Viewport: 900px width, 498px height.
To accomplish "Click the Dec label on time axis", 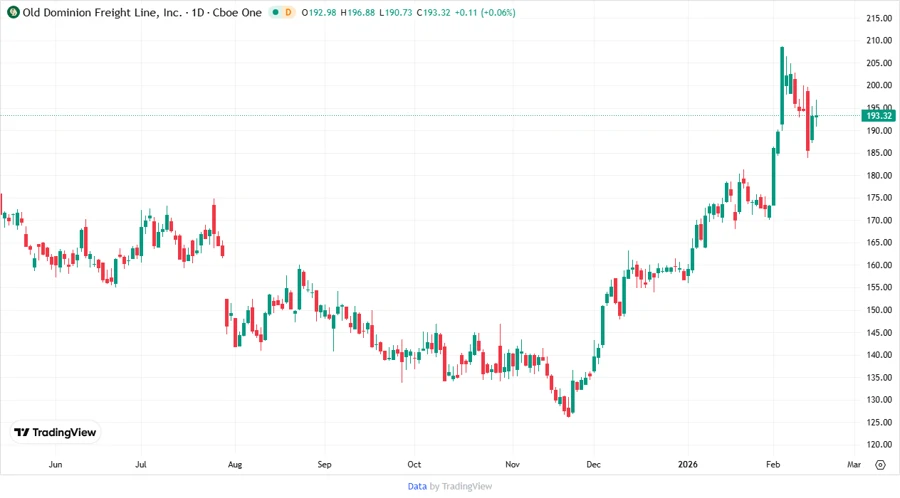I will pos(593,465).
